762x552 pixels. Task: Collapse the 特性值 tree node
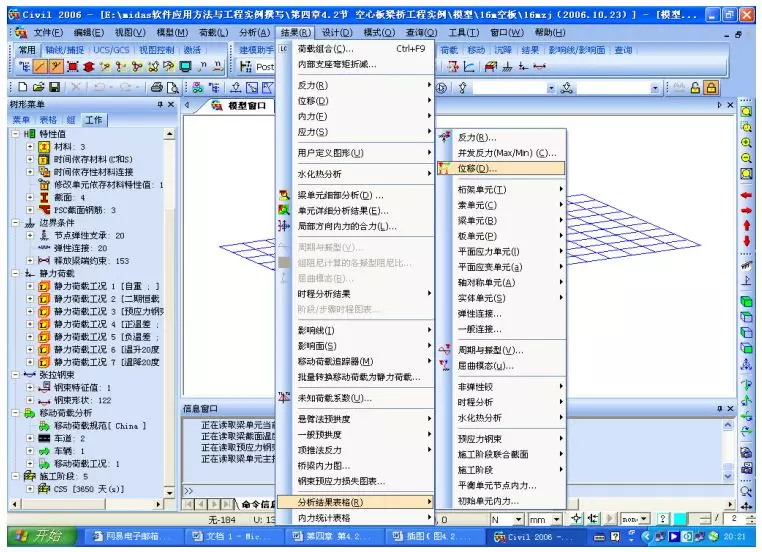(x=16, y=134)
